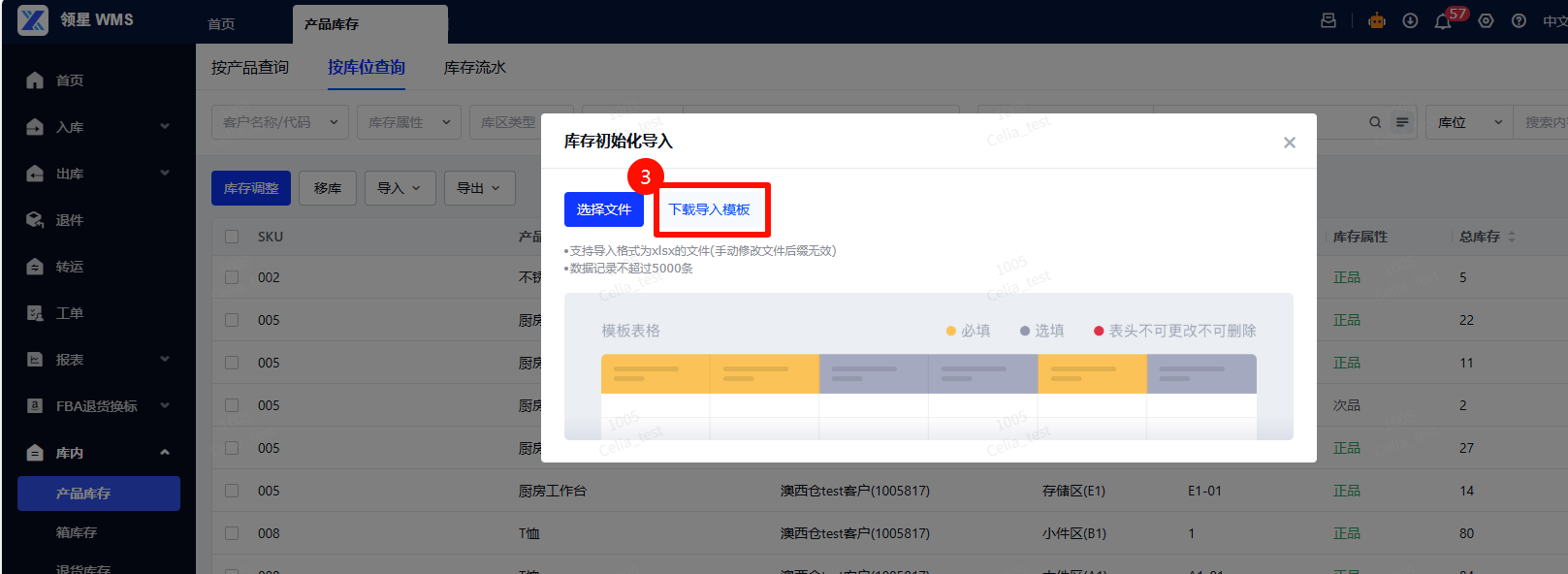Click the 首页 house icon in sidebar
The height and width of the screenshot is (574, 1568).
click(x=35, y=80)
